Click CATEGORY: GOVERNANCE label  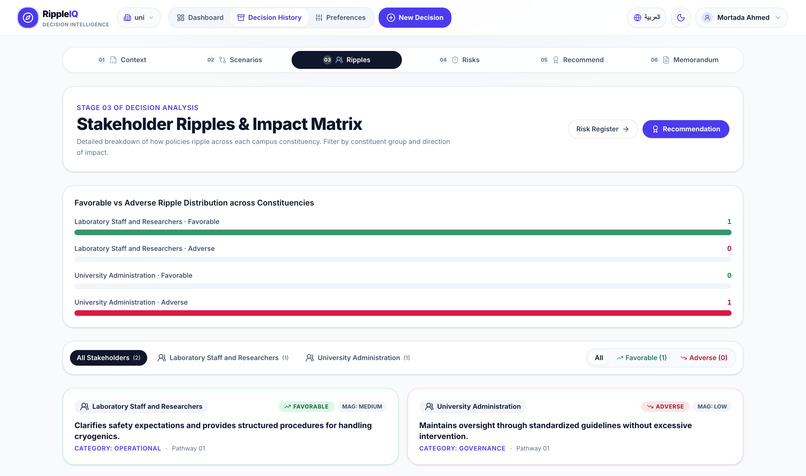[x=462, y=448]
